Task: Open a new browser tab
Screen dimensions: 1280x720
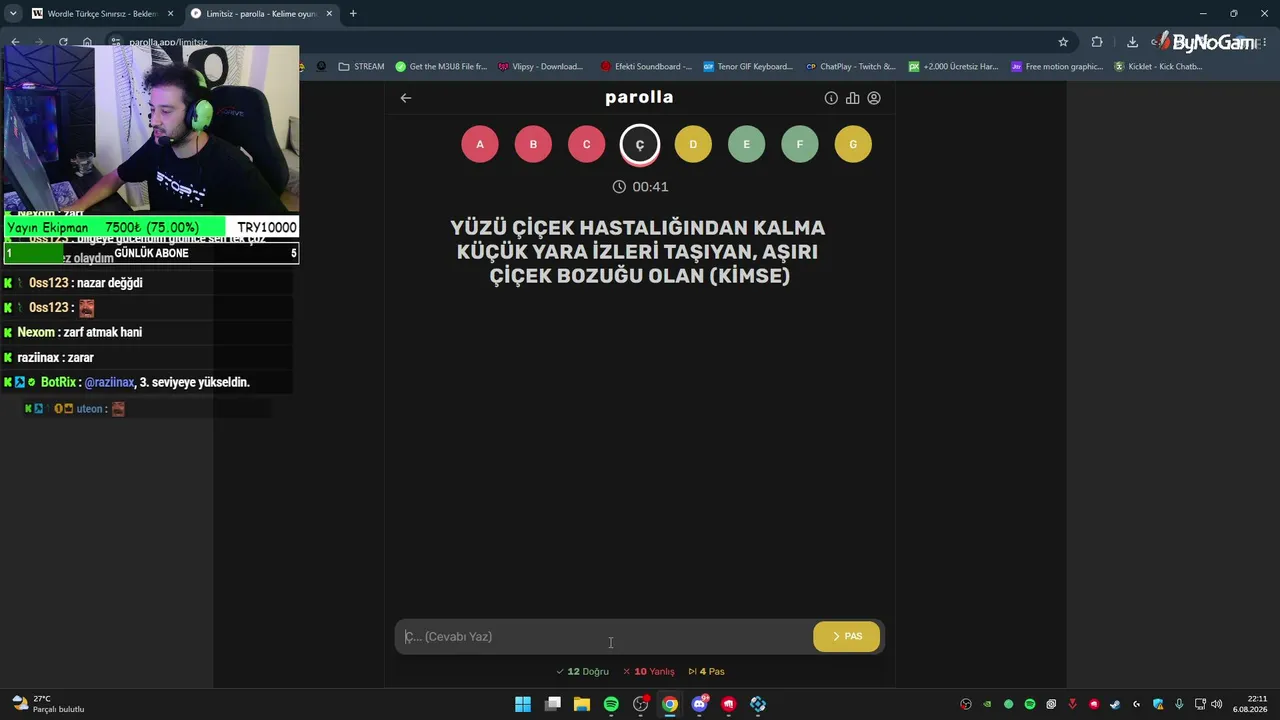Action: pos(353,14)
